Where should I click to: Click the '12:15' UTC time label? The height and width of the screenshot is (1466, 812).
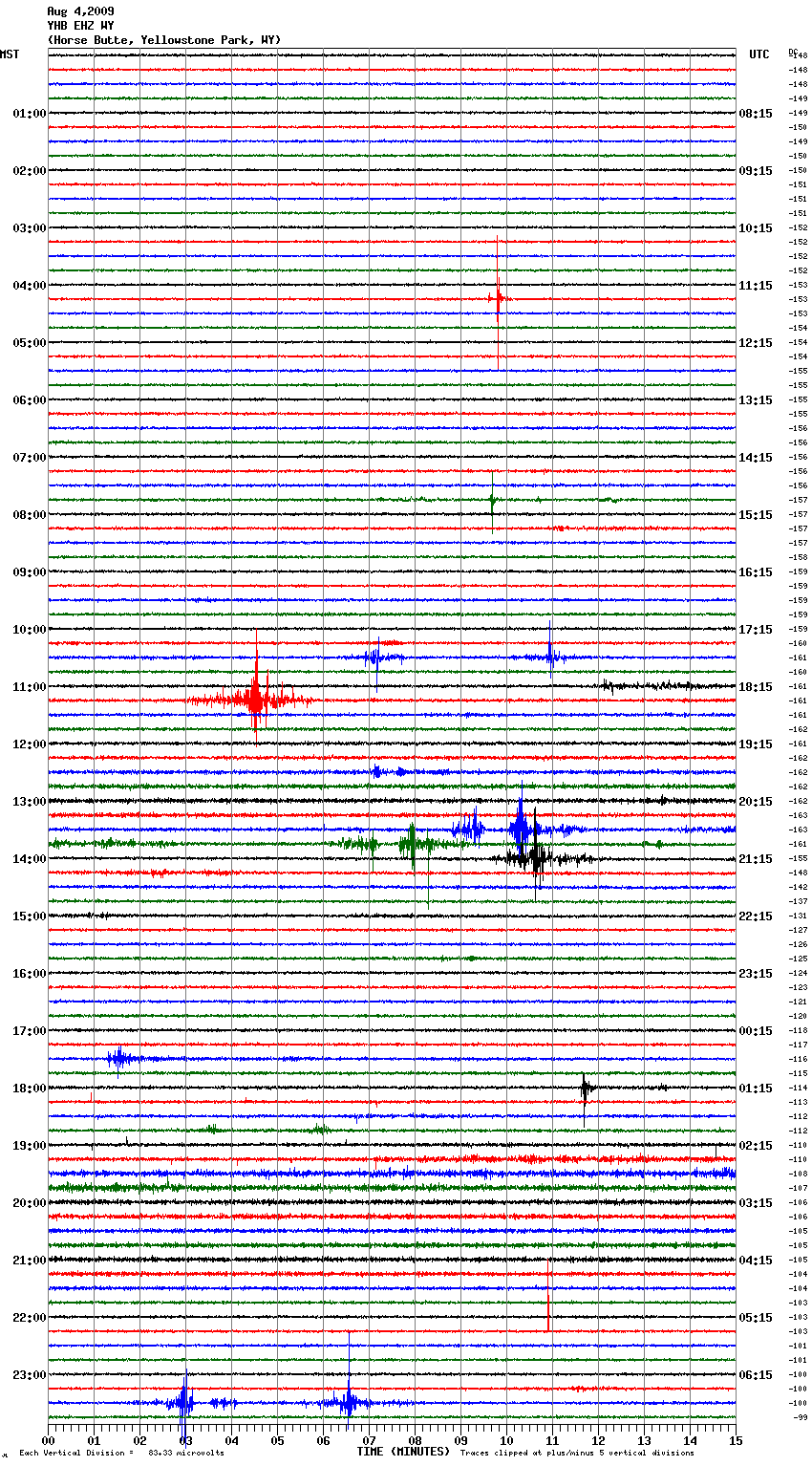(756, 343)
